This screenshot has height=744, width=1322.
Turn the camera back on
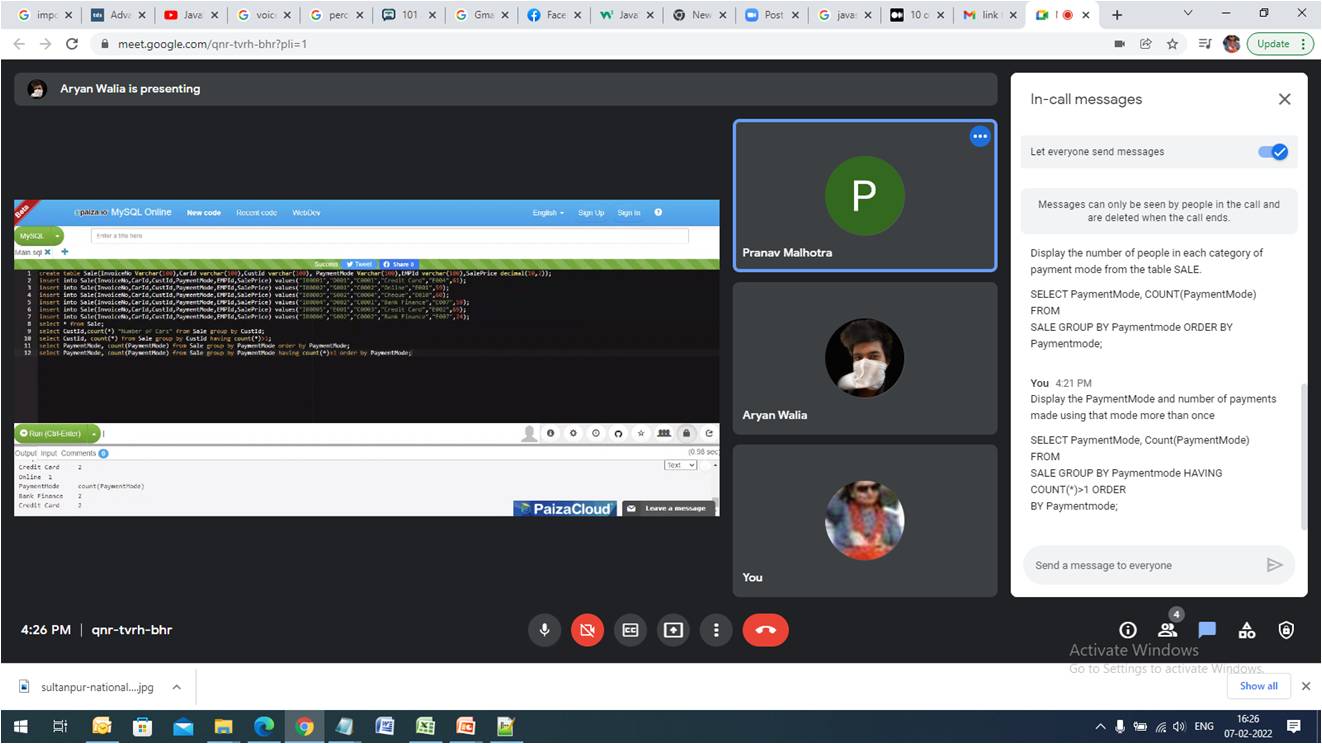coord(588,630)
